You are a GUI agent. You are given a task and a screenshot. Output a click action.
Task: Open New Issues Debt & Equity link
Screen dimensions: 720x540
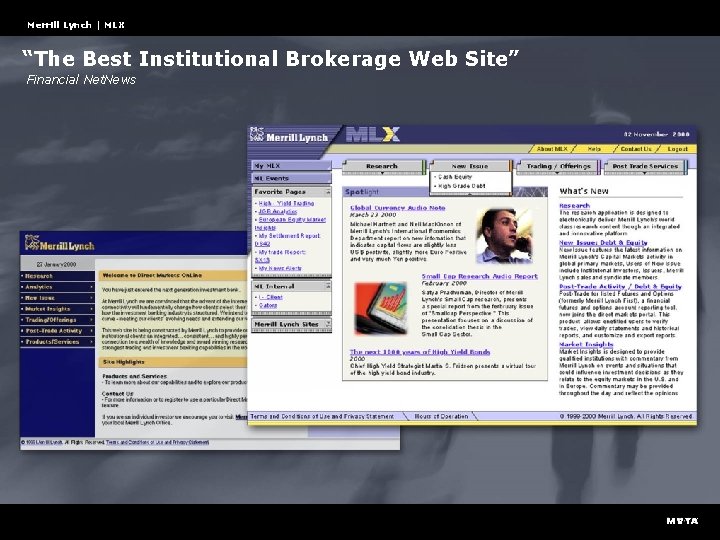(603, 242)
